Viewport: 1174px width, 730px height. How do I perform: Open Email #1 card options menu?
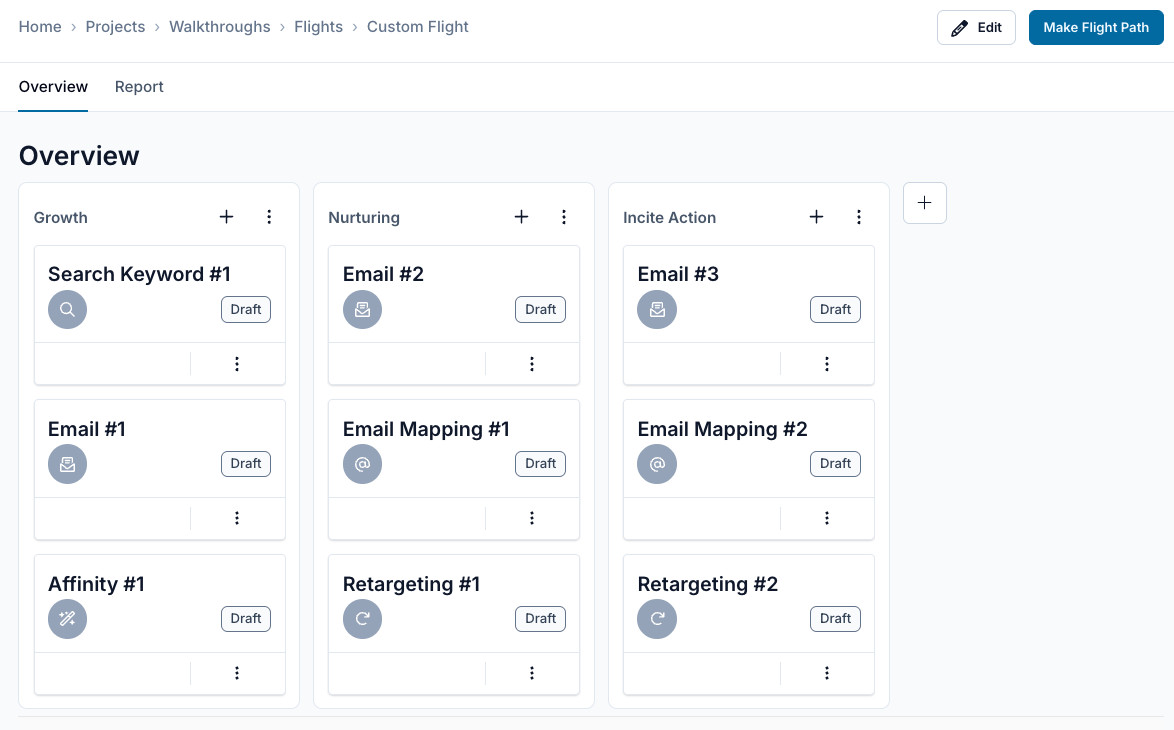point(237,518)
